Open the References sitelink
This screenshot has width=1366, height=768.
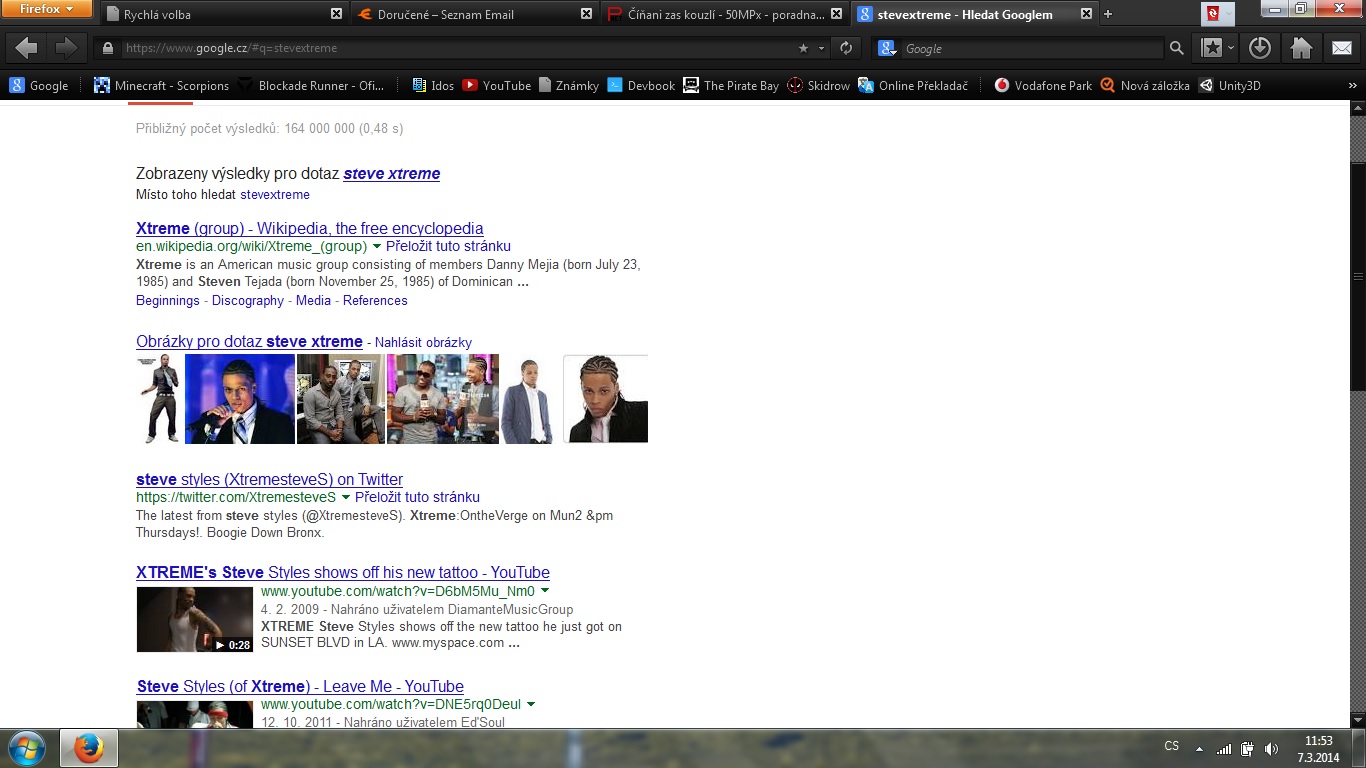[375, 300]
